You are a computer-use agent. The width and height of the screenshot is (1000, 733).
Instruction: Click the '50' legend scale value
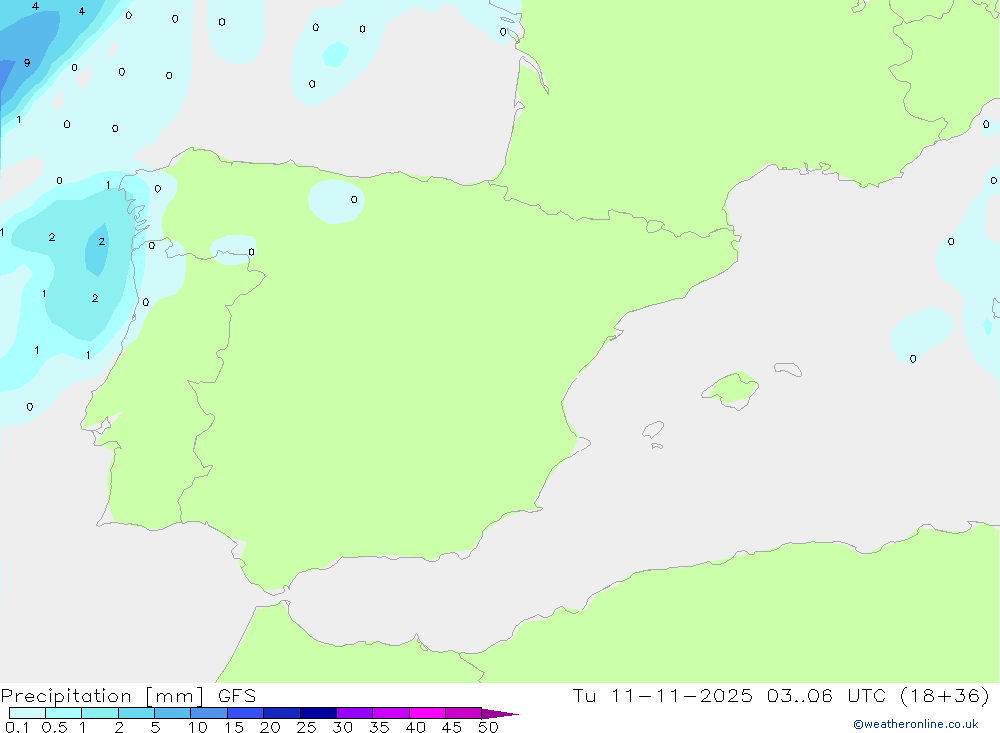489,727
